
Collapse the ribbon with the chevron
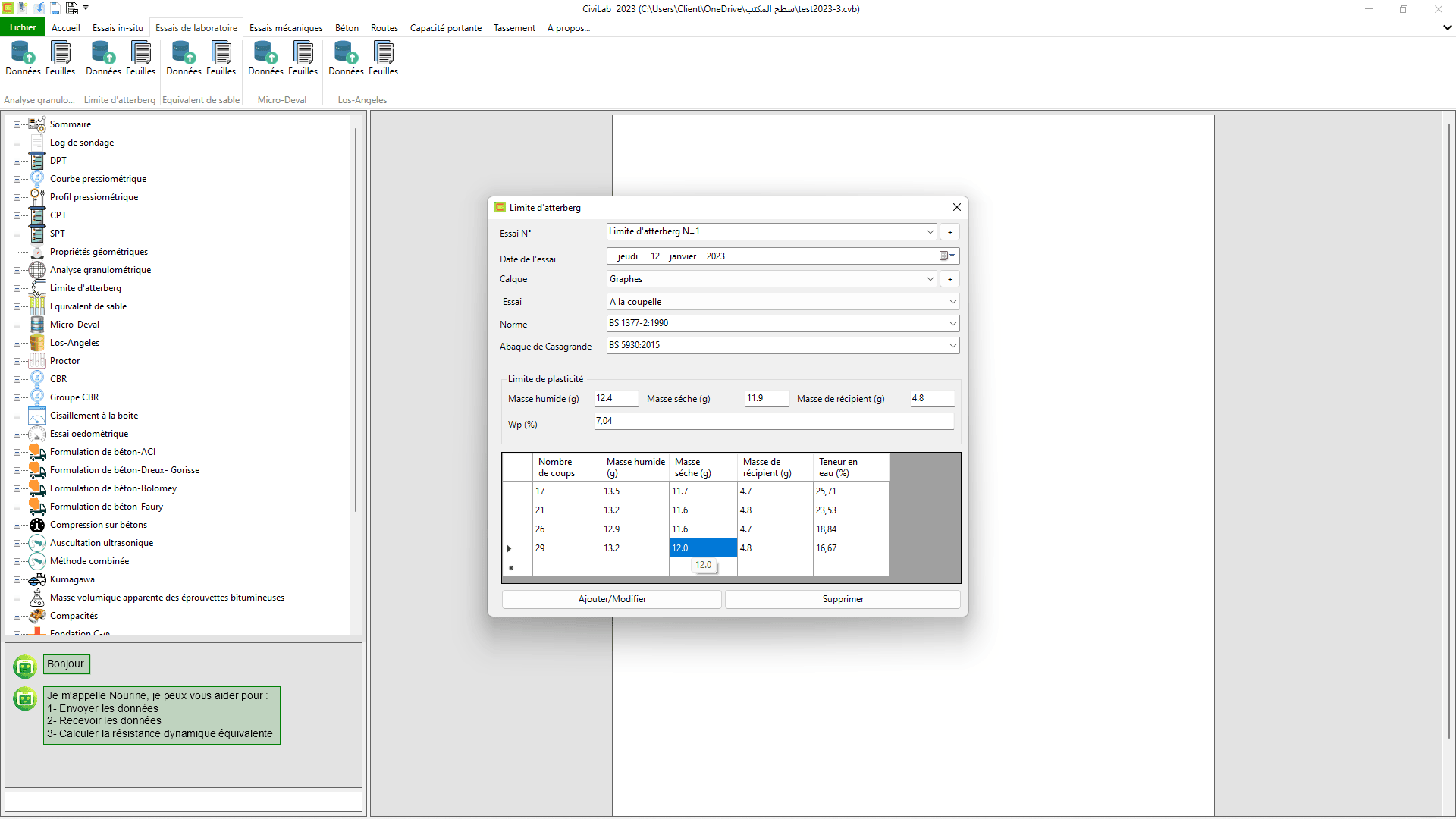1447,28
